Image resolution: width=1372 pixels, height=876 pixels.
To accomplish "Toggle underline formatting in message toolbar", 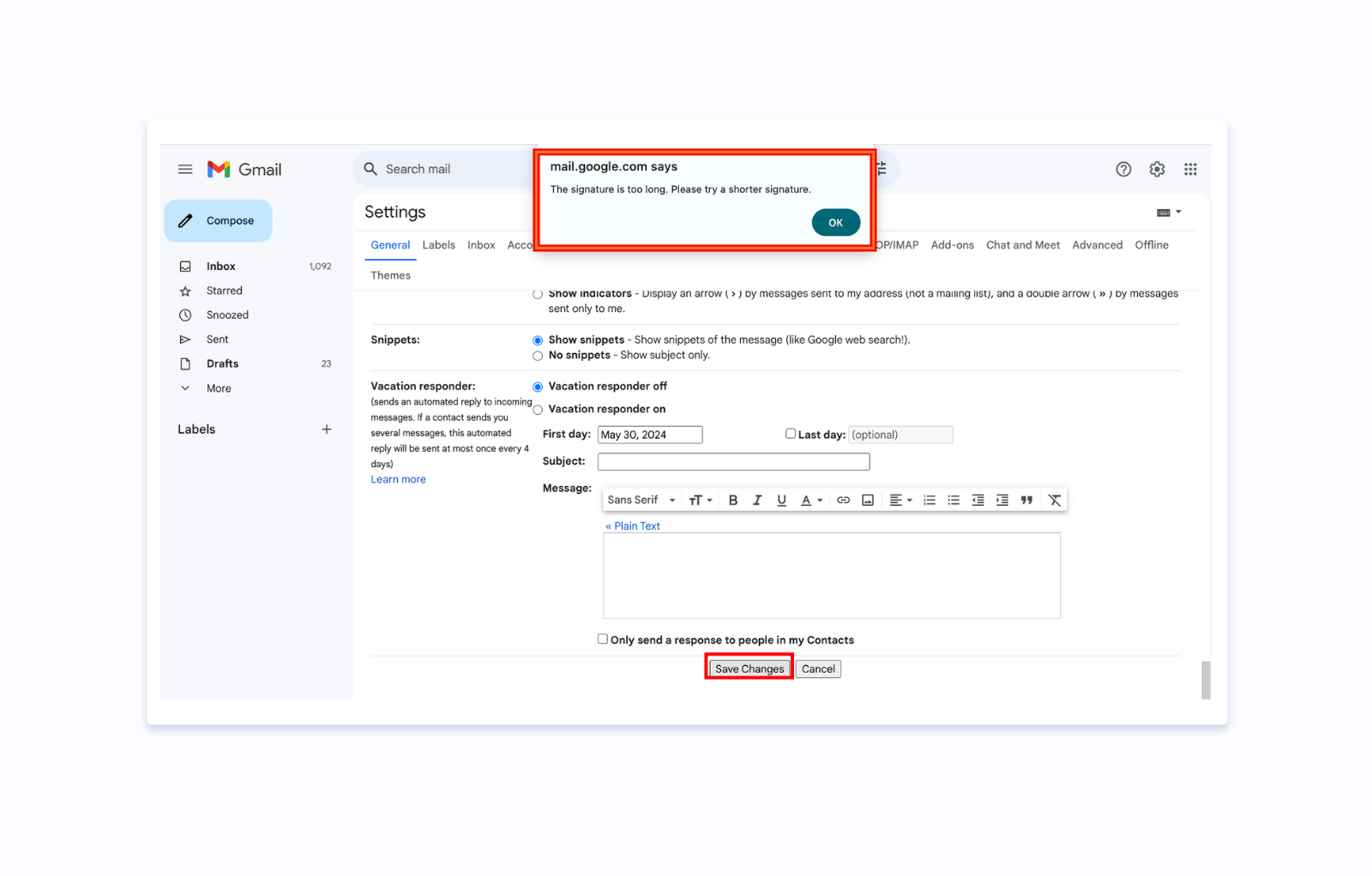I will [x=781, y=501].
